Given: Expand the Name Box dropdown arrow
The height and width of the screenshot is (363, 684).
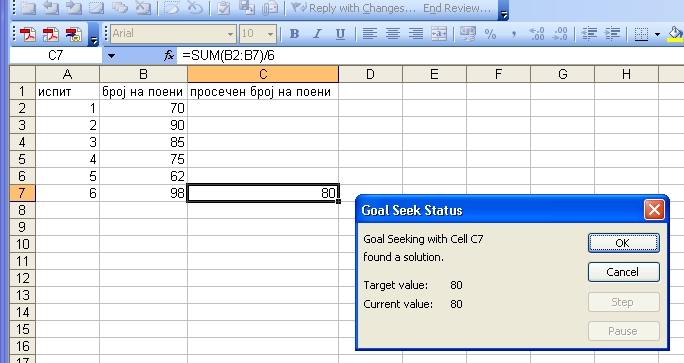Looking at the screenshot, I should tap(111, 56).
